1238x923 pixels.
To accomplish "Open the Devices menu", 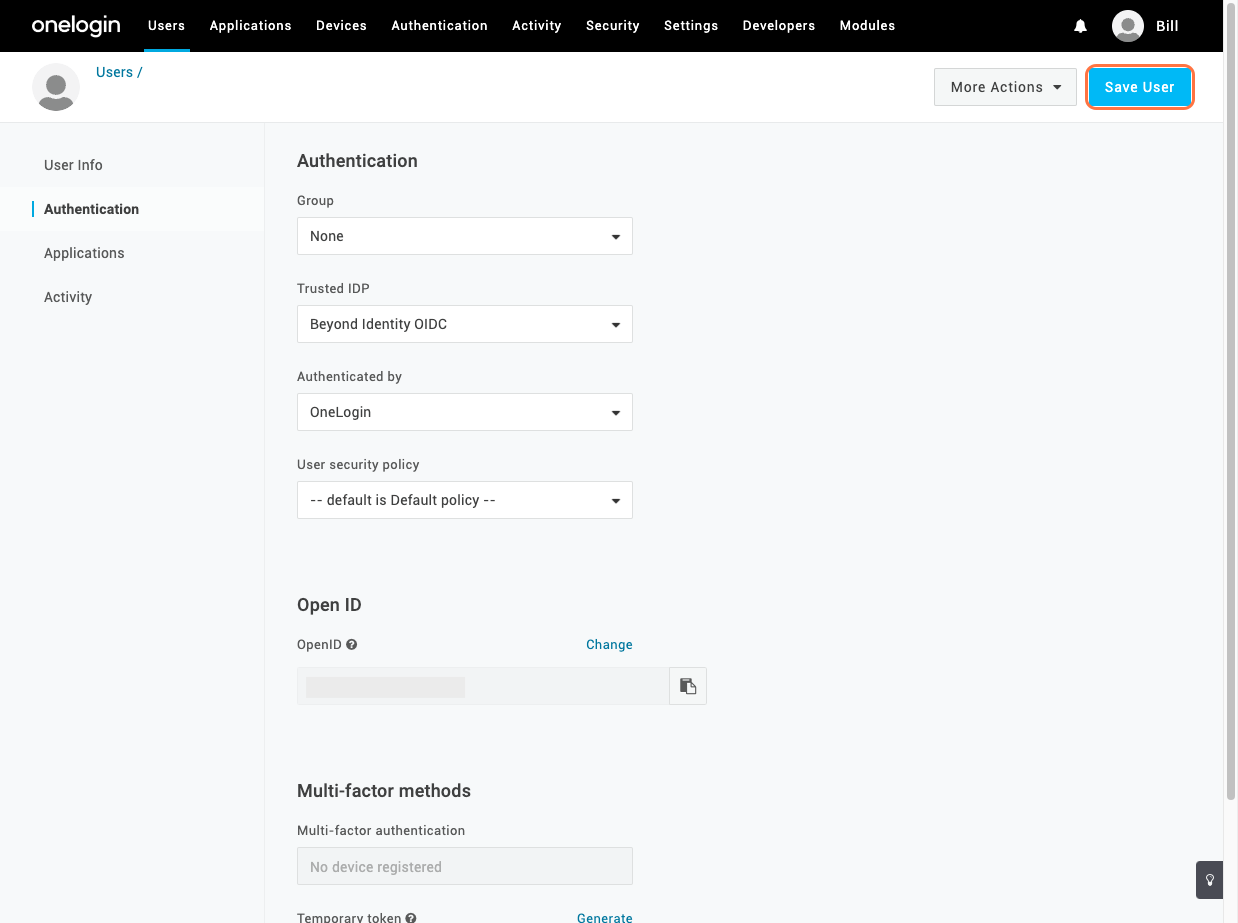I will [341, 26].
